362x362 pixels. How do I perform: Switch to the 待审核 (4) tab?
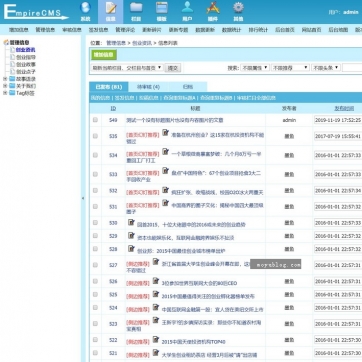(148, 87)
